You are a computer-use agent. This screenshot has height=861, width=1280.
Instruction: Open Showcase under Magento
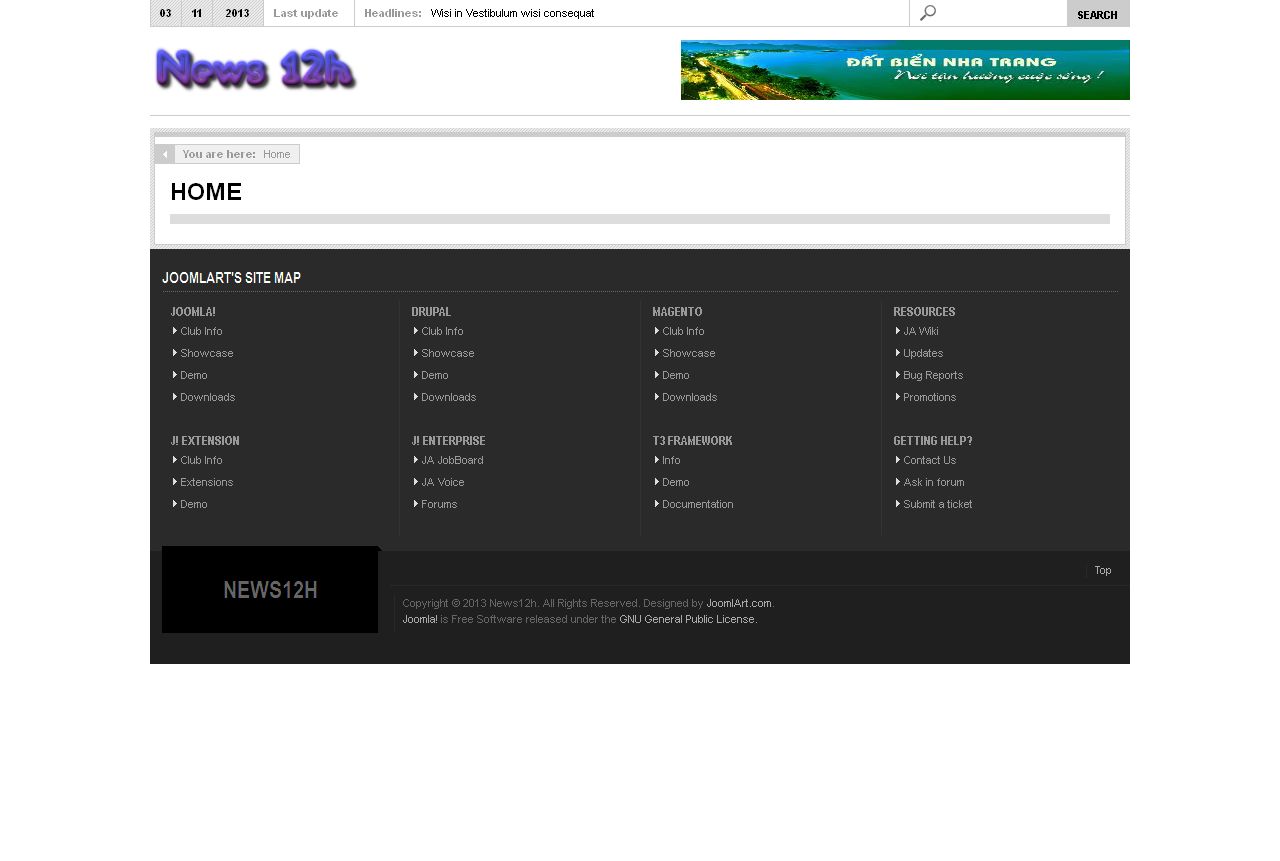coord(689,353)
